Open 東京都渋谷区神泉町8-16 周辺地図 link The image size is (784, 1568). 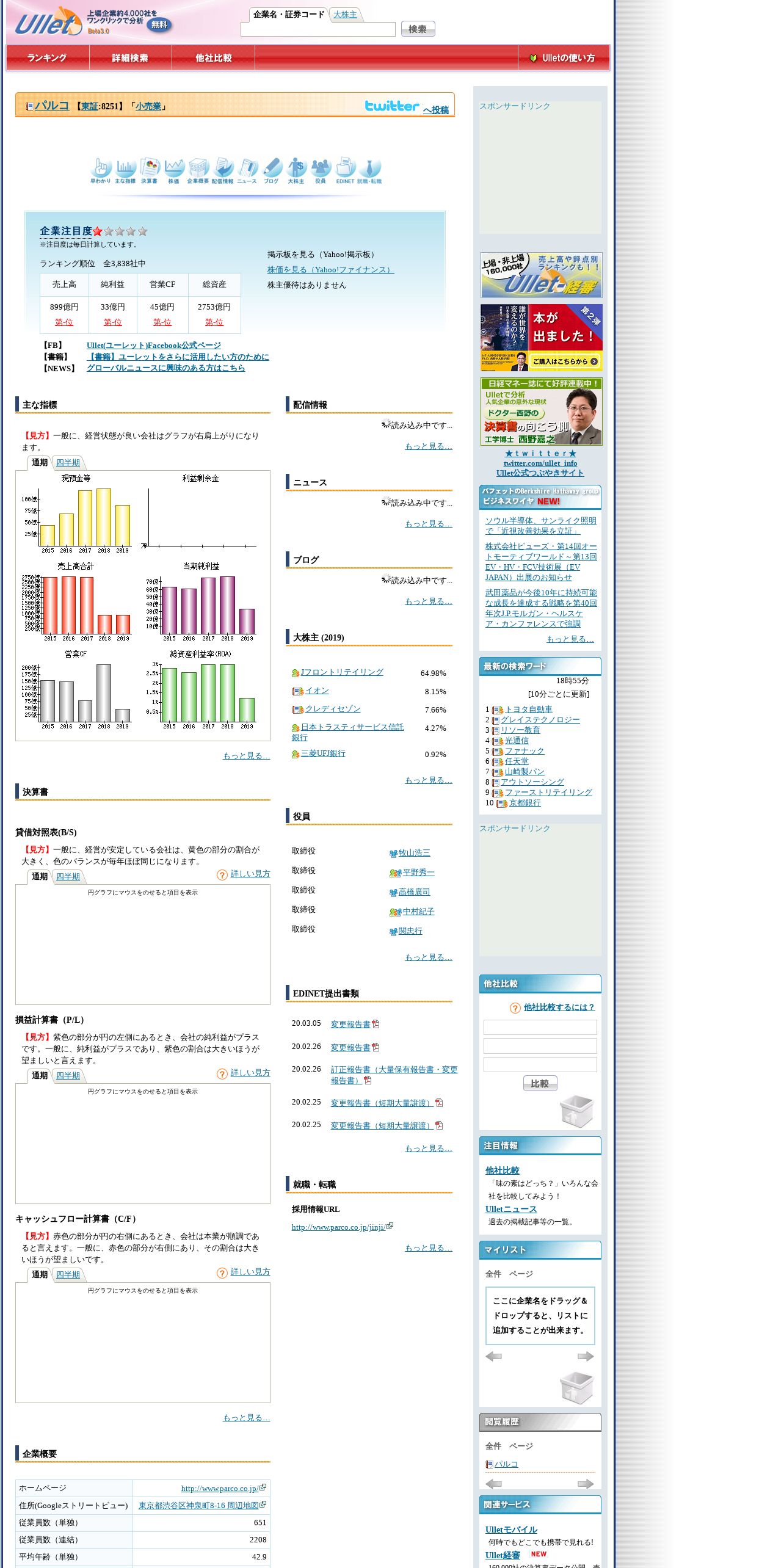(x=198, y=1506)
